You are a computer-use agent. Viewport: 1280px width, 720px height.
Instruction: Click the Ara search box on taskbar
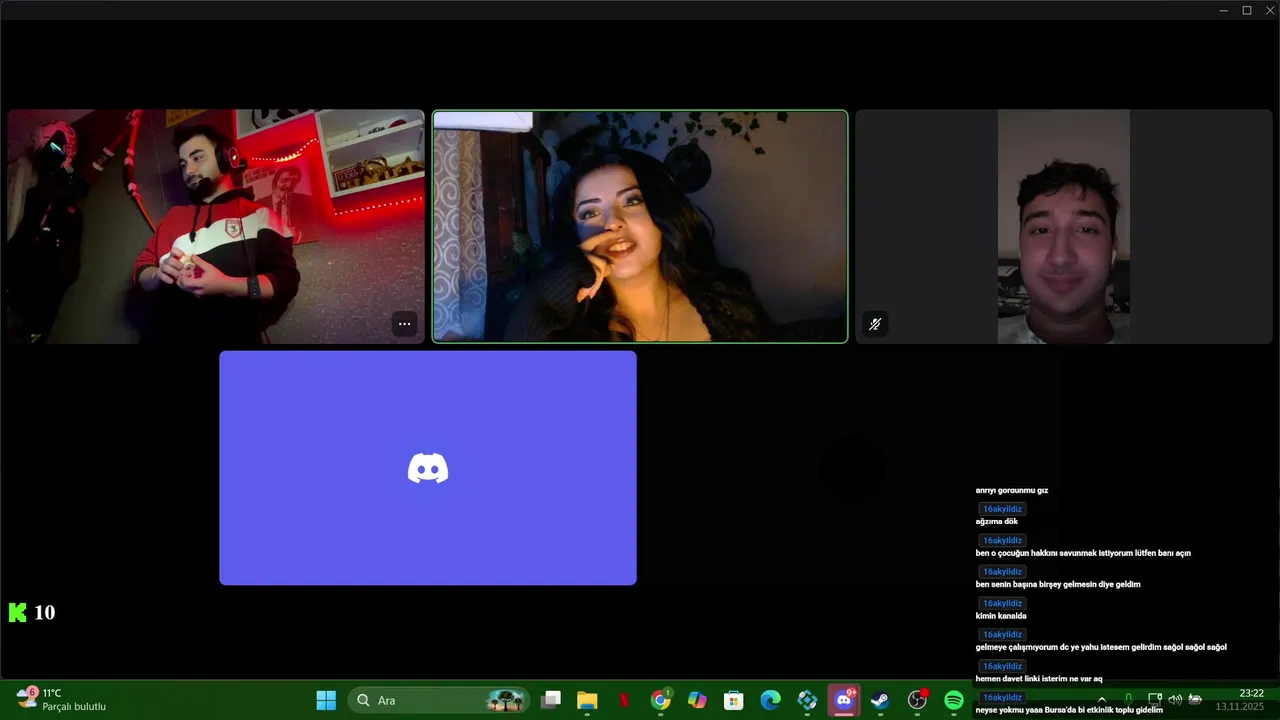coord(439,700)
